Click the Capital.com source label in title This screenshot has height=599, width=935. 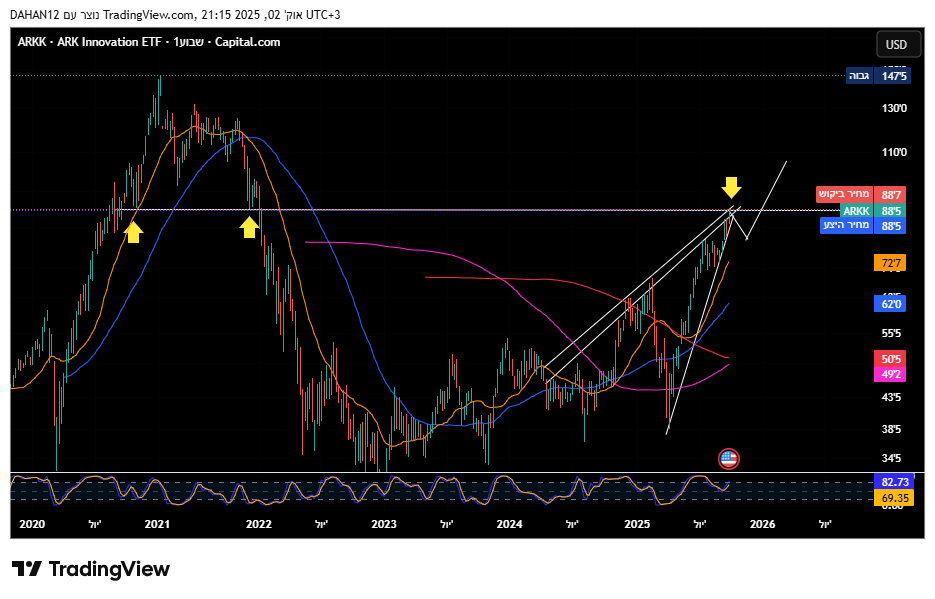point(247,42)
